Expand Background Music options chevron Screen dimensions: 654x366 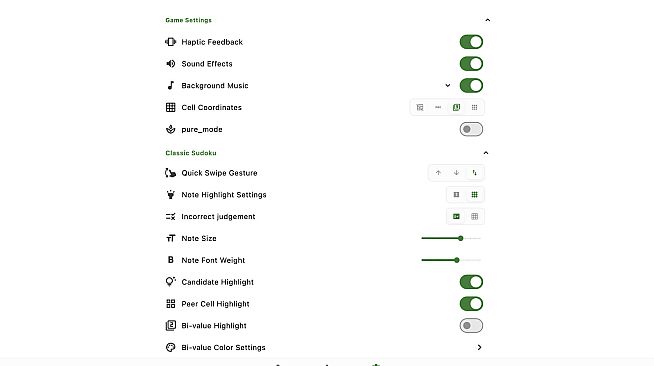coord(448,85)
